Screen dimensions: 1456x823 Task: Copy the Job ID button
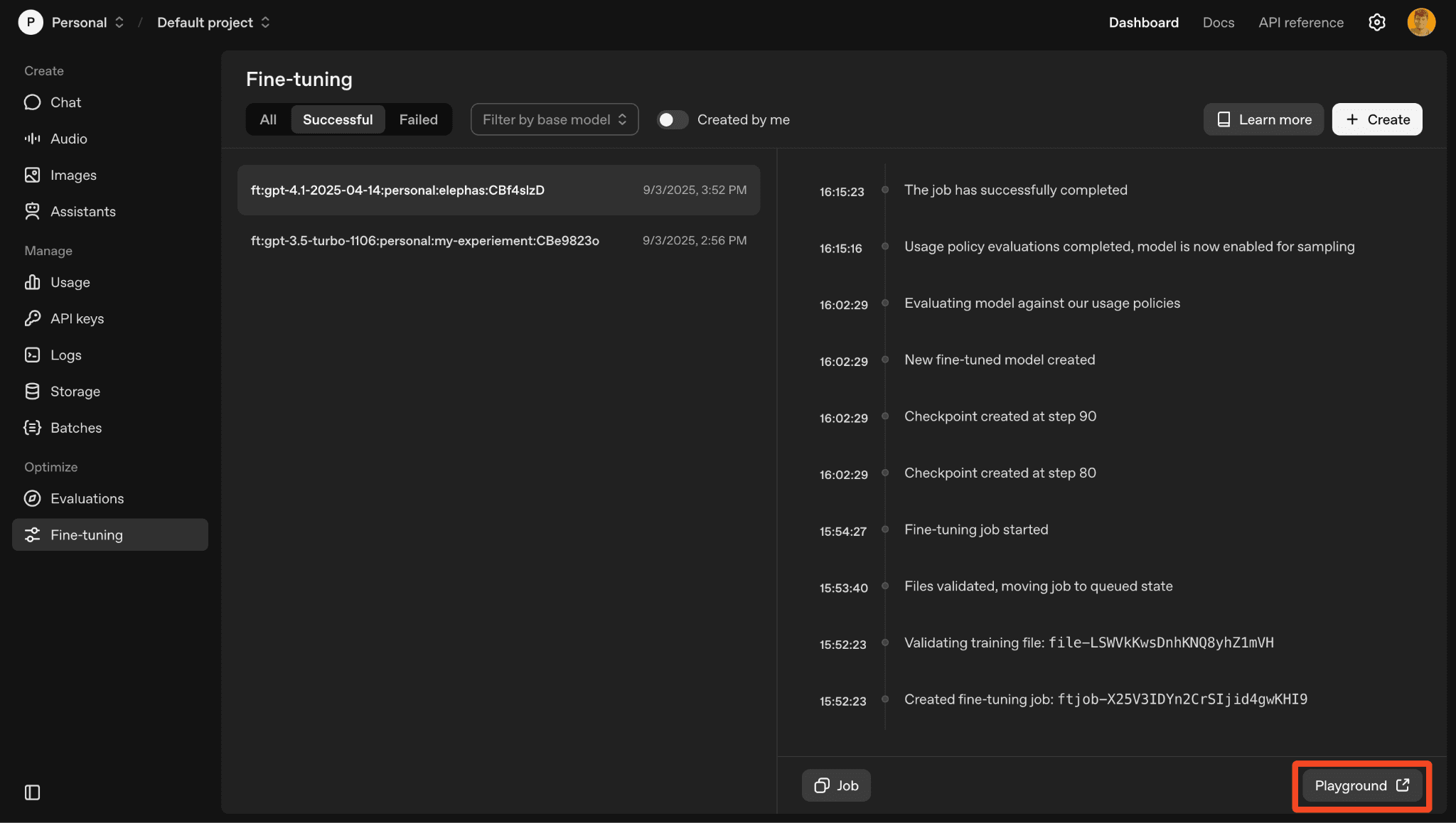pyautogui.click(x=836, y=785)
